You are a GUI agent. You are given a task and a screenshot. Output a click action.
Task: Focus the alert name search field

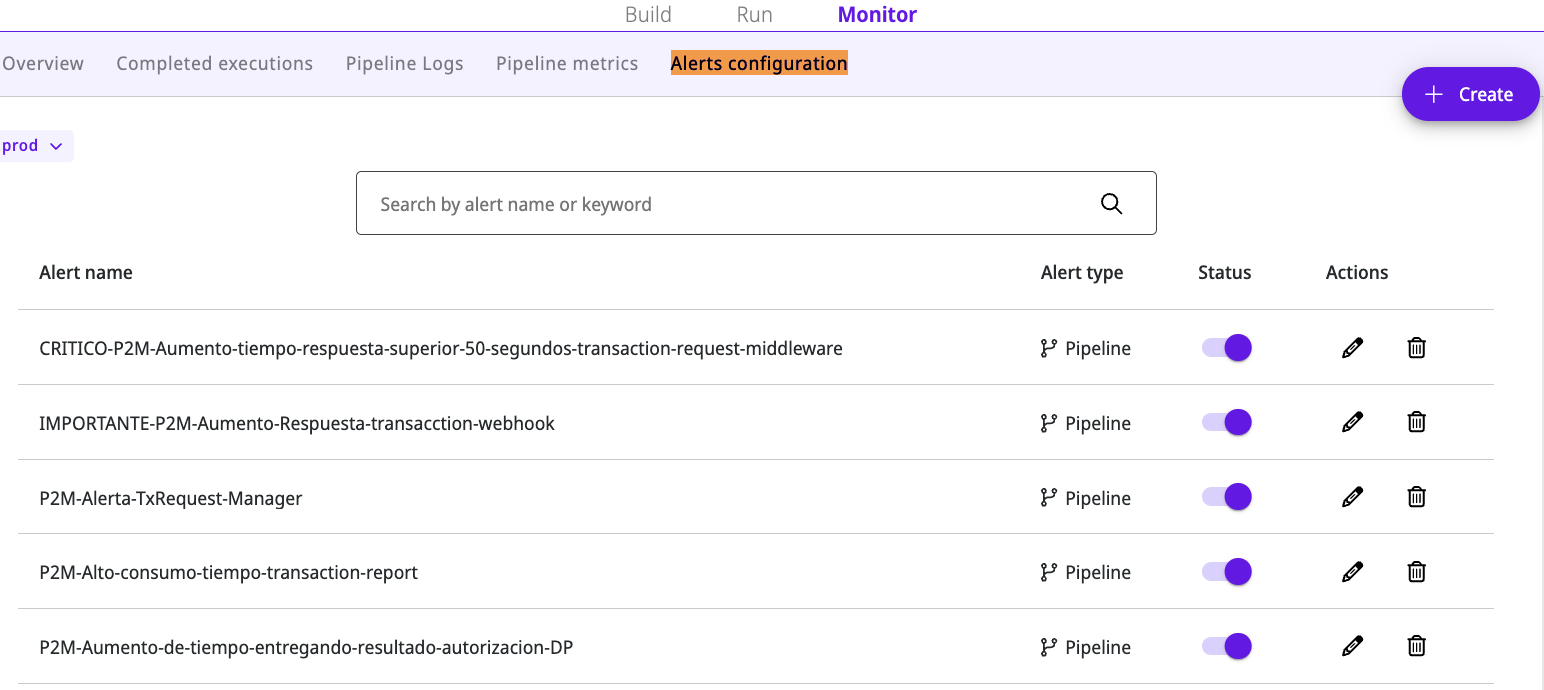720,204
